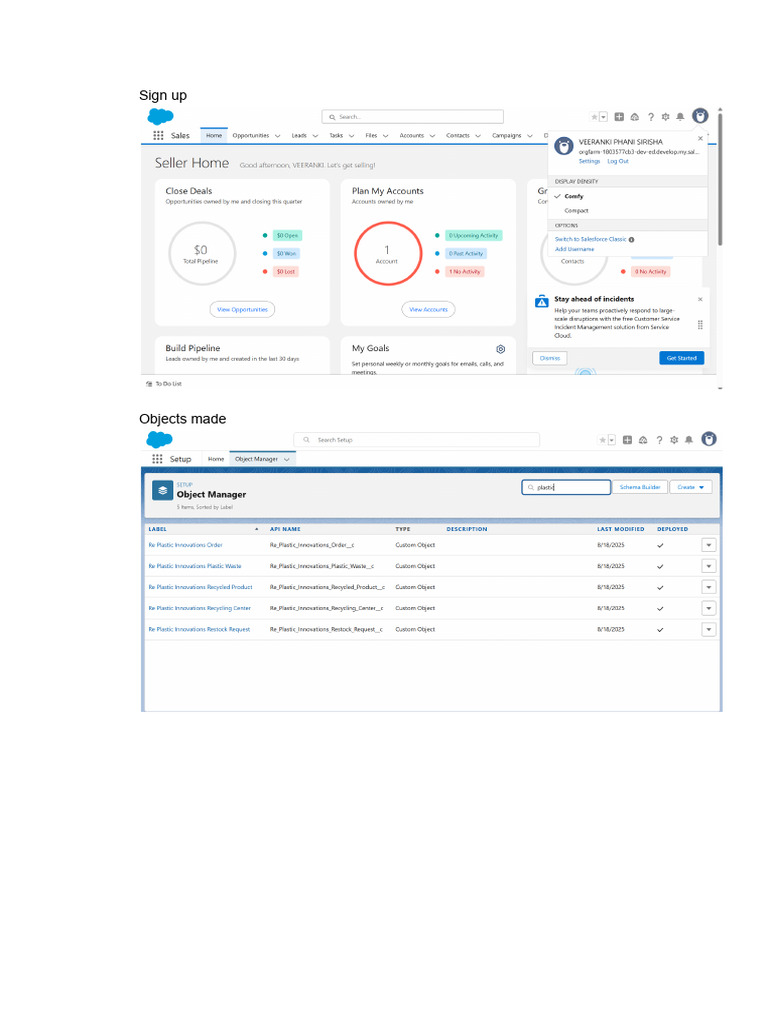Open setup gear in the Setup header
The image size is (768, 1024).
coord(674,440)
